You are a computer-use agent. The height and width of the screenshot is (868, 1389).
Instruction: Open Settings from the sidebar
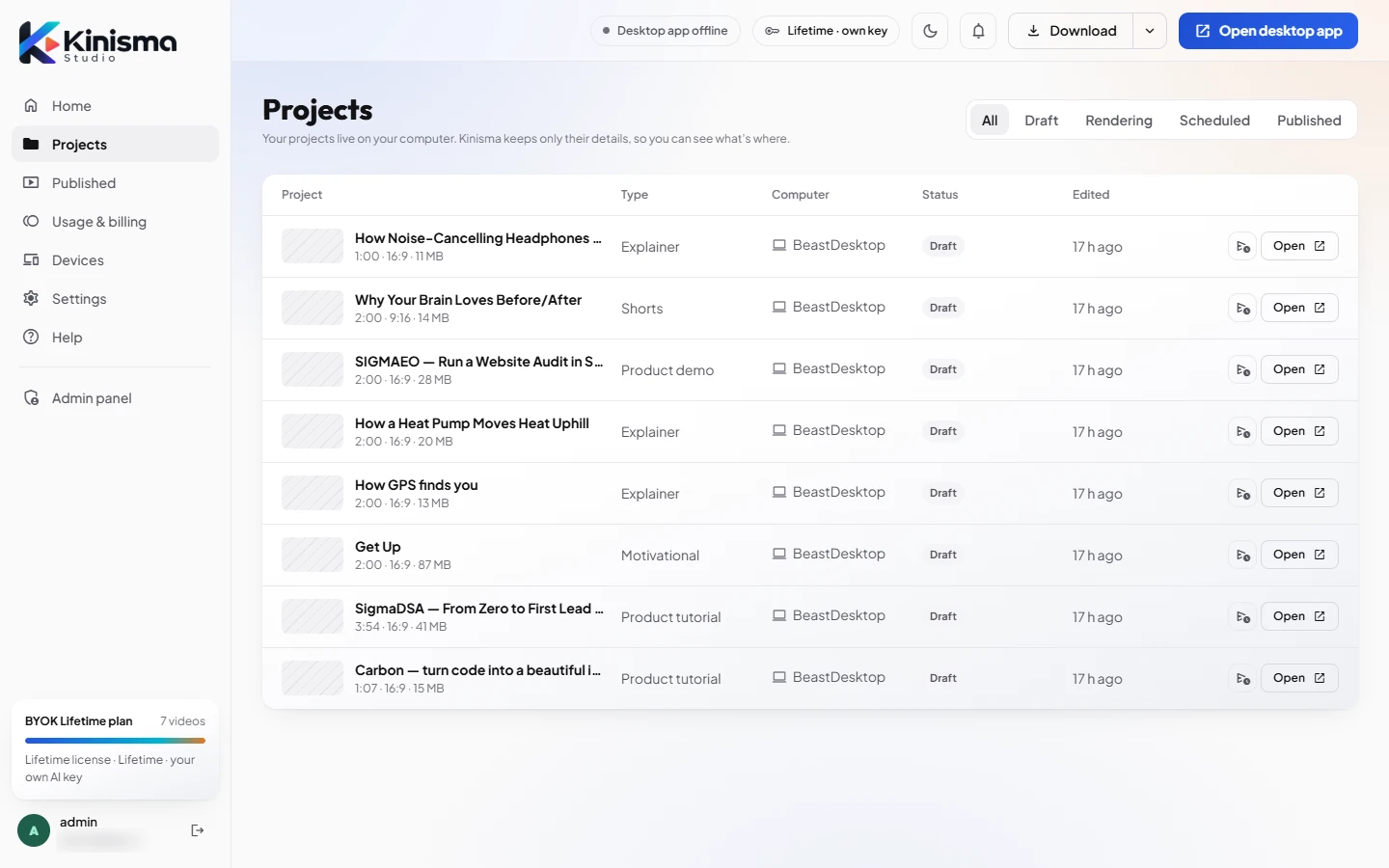point(115,299)
